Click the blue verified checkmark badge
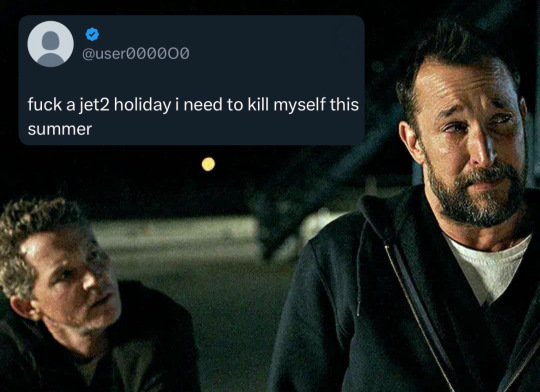The height and width of the screenshot is (392, 540). (x=92, y=34)
